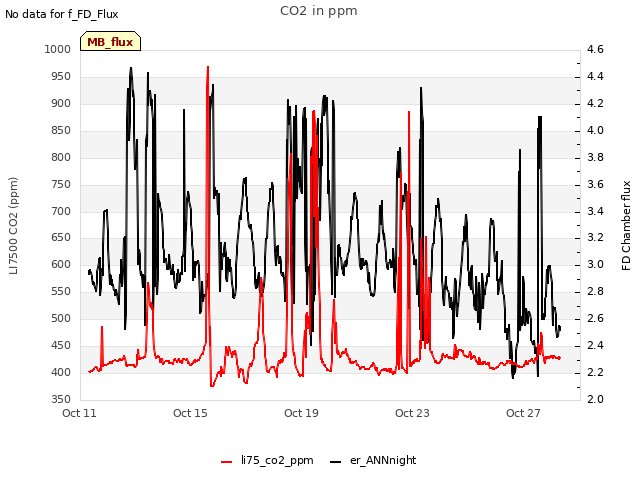Click the black er_ANNnight peak just after Oct 23
The width and height of the screenshot is (640, 480).
(421, 89)
